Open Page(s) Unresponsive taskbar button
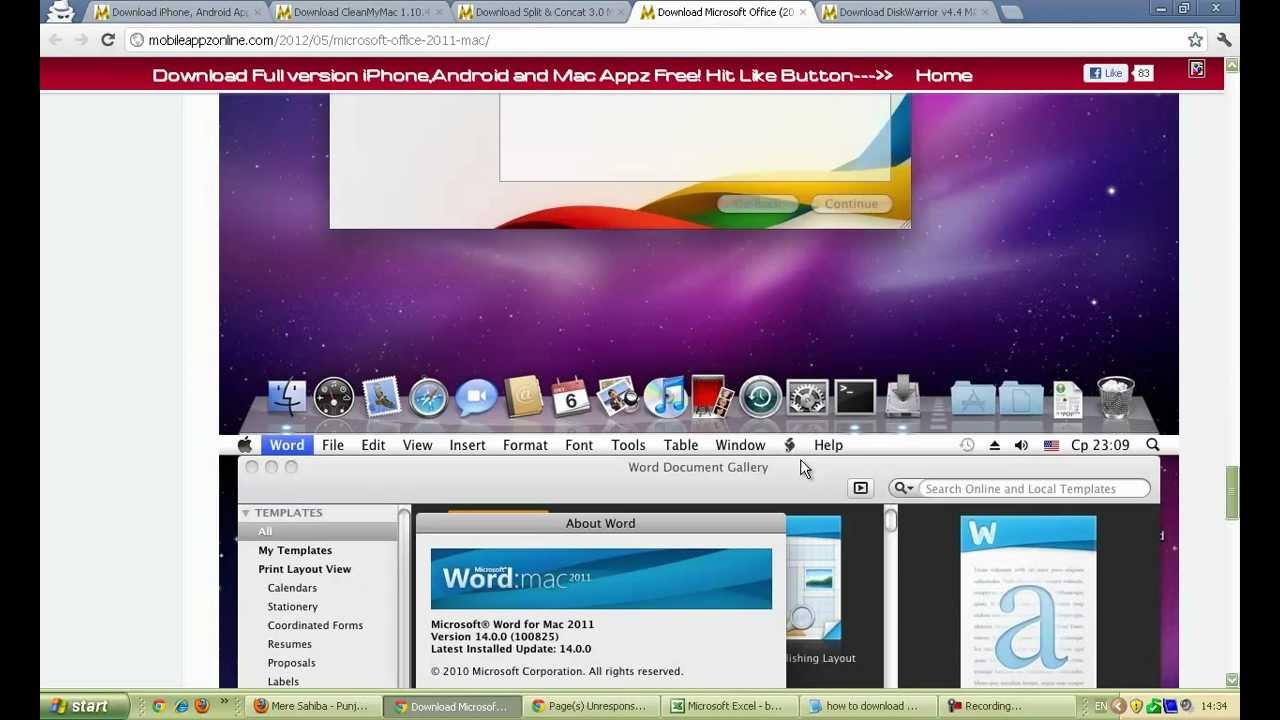 click(594, 706)
